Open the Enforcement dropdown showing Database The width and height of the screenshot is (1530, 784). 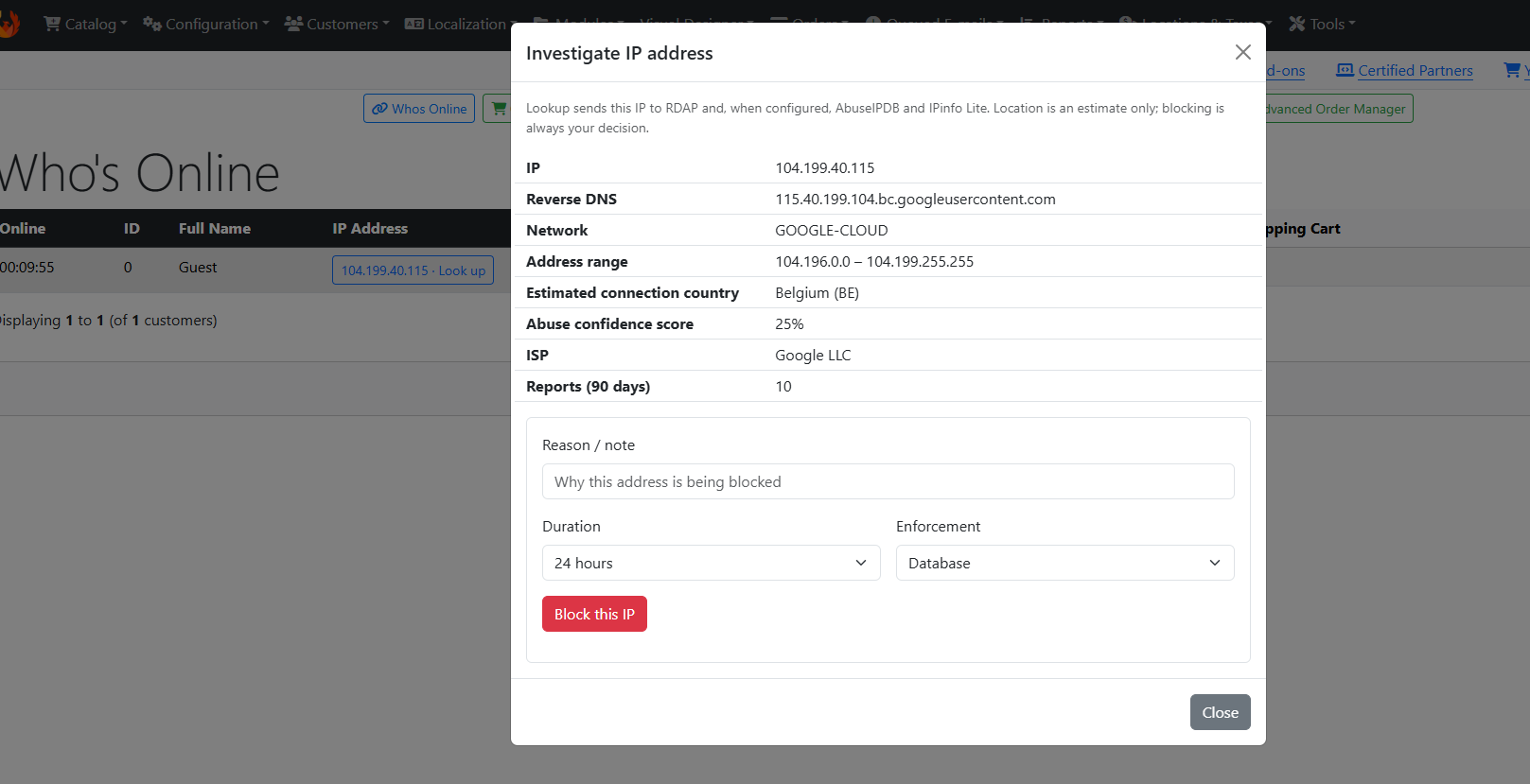tap(1064, 563)
